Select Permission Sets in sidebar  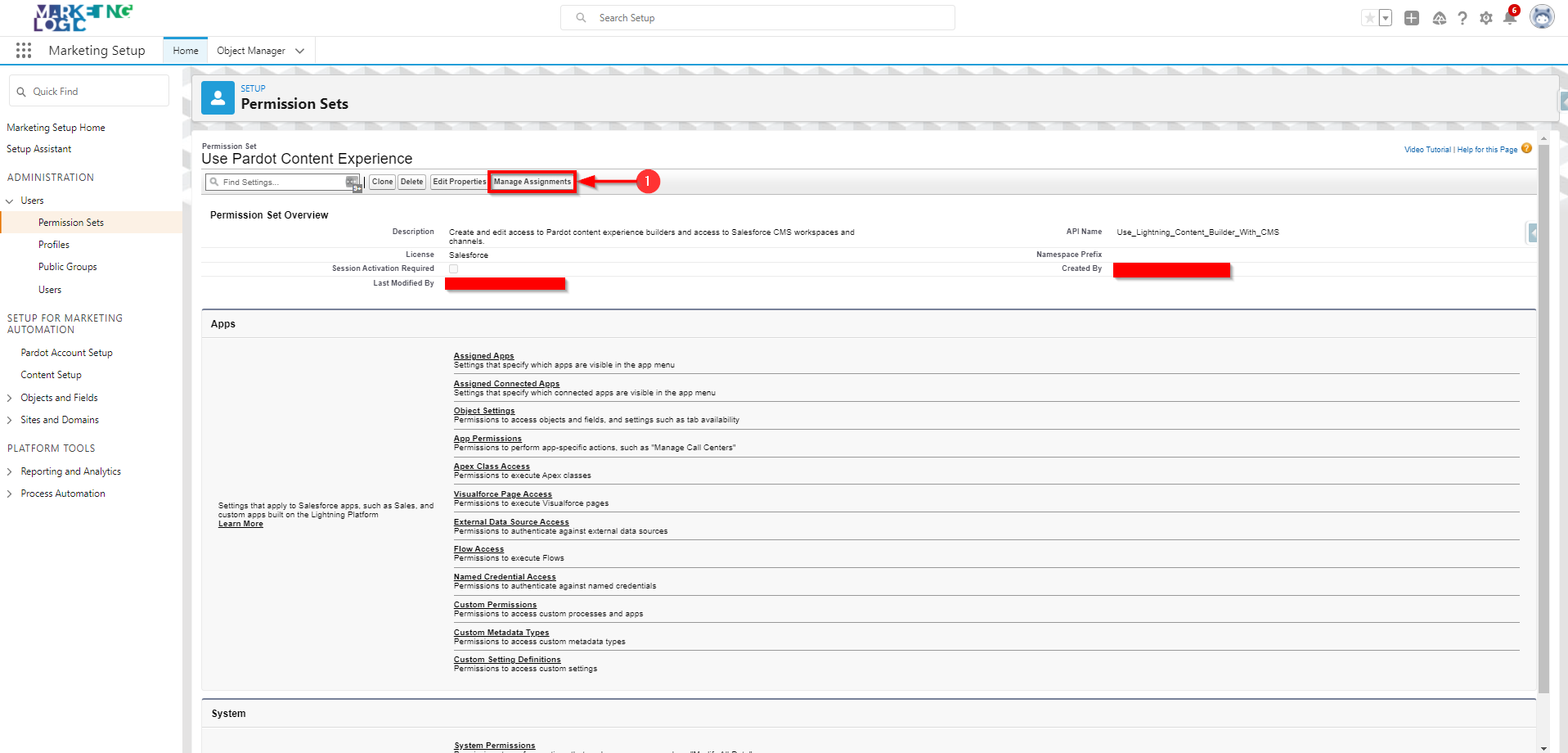tap(71, 223)
